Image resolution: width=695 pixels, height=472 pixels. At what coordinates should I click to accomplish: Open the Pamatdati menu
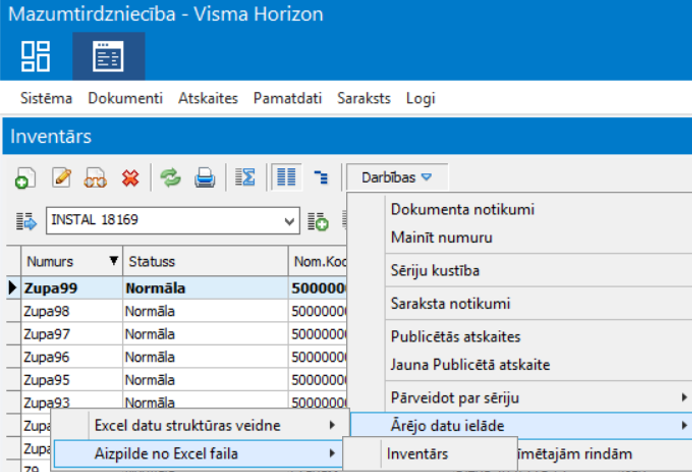coord(287,98)
